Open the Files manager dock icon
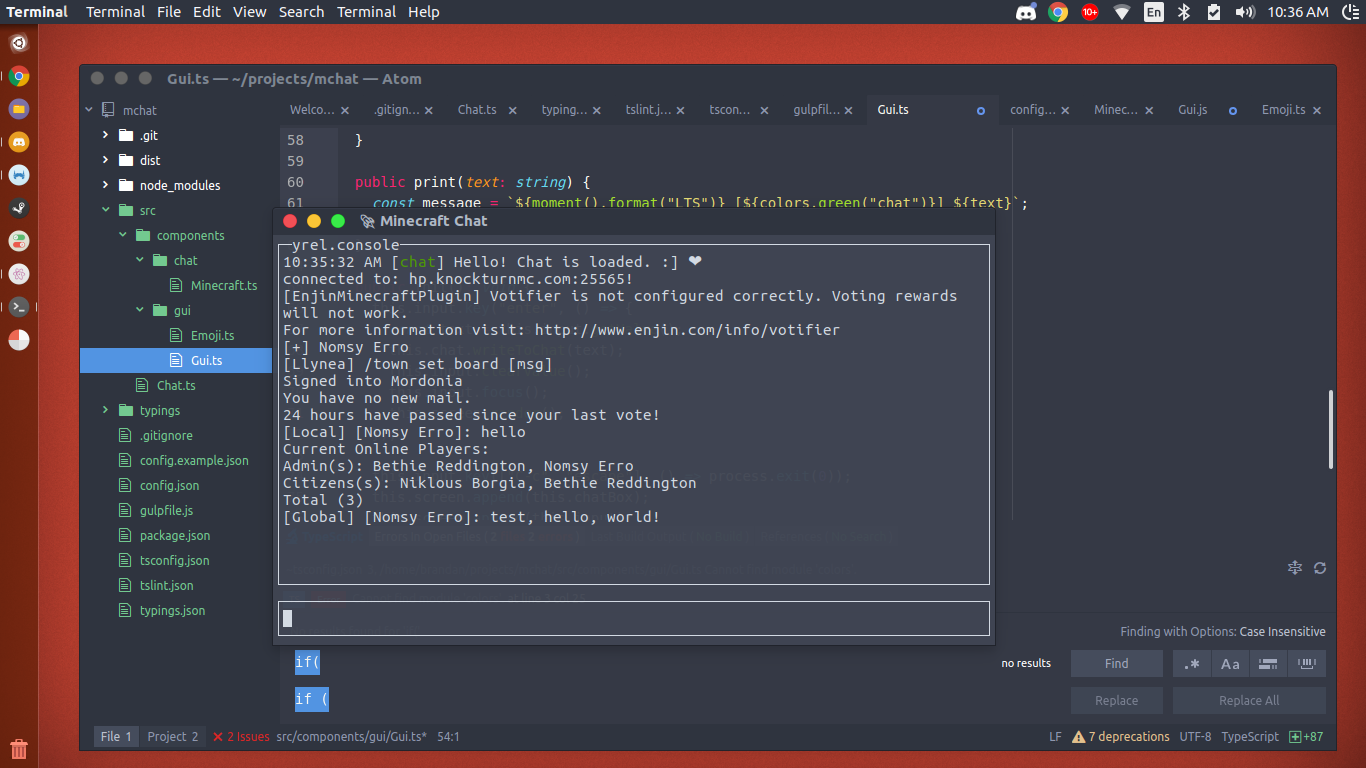The image size is (1366, 768). tap(19, 109)
